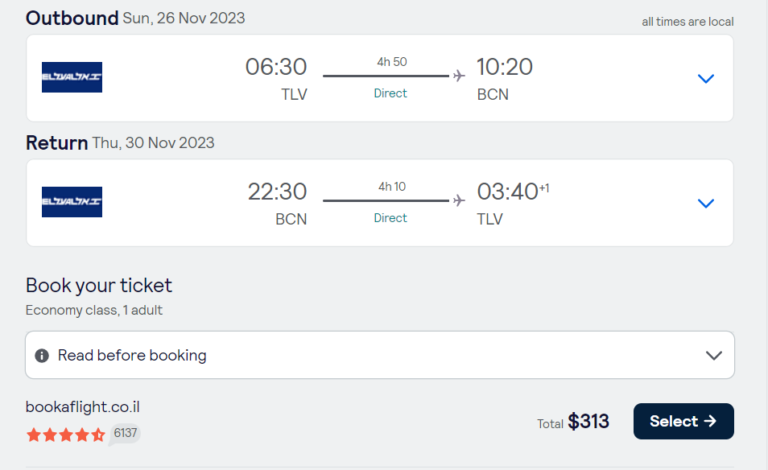Screen dimensions: 768x470
Task: Click the Total $313 price
Action: [573, 422]
